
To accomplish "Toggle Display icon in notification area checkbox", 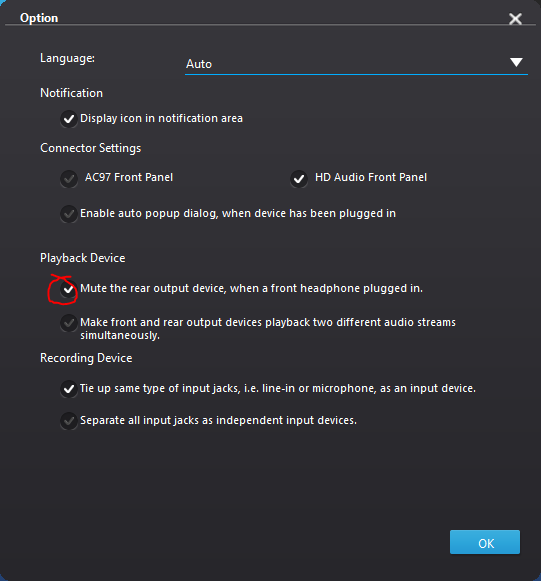I will pos(69,119).
